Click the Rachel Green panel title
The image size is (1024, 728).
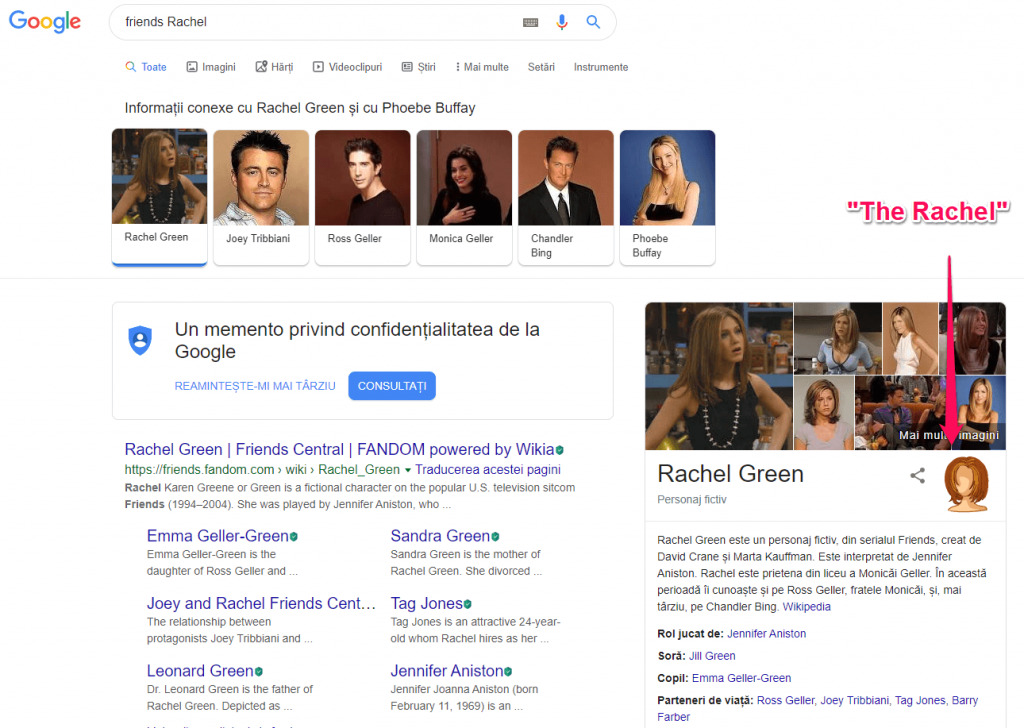(730, 475)
